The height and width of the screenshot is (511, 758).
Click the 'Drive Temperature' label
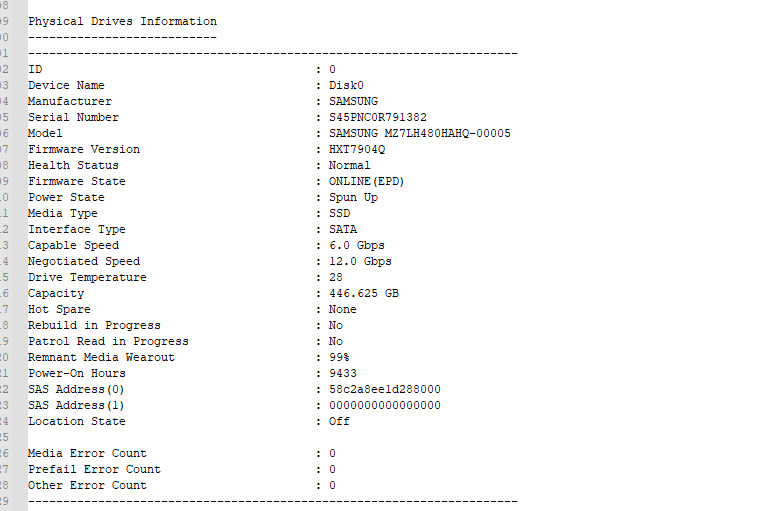87,277
